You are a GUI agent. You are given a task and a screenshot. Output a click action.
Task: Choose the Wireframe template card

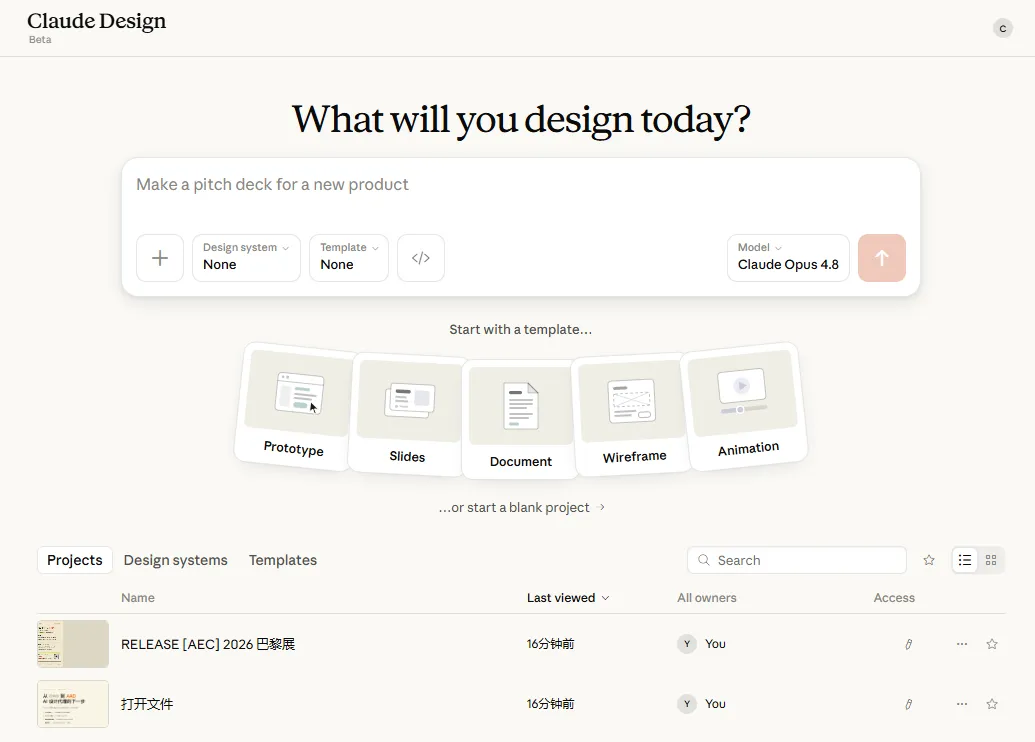pyautogui.click(x=634, y=414)
